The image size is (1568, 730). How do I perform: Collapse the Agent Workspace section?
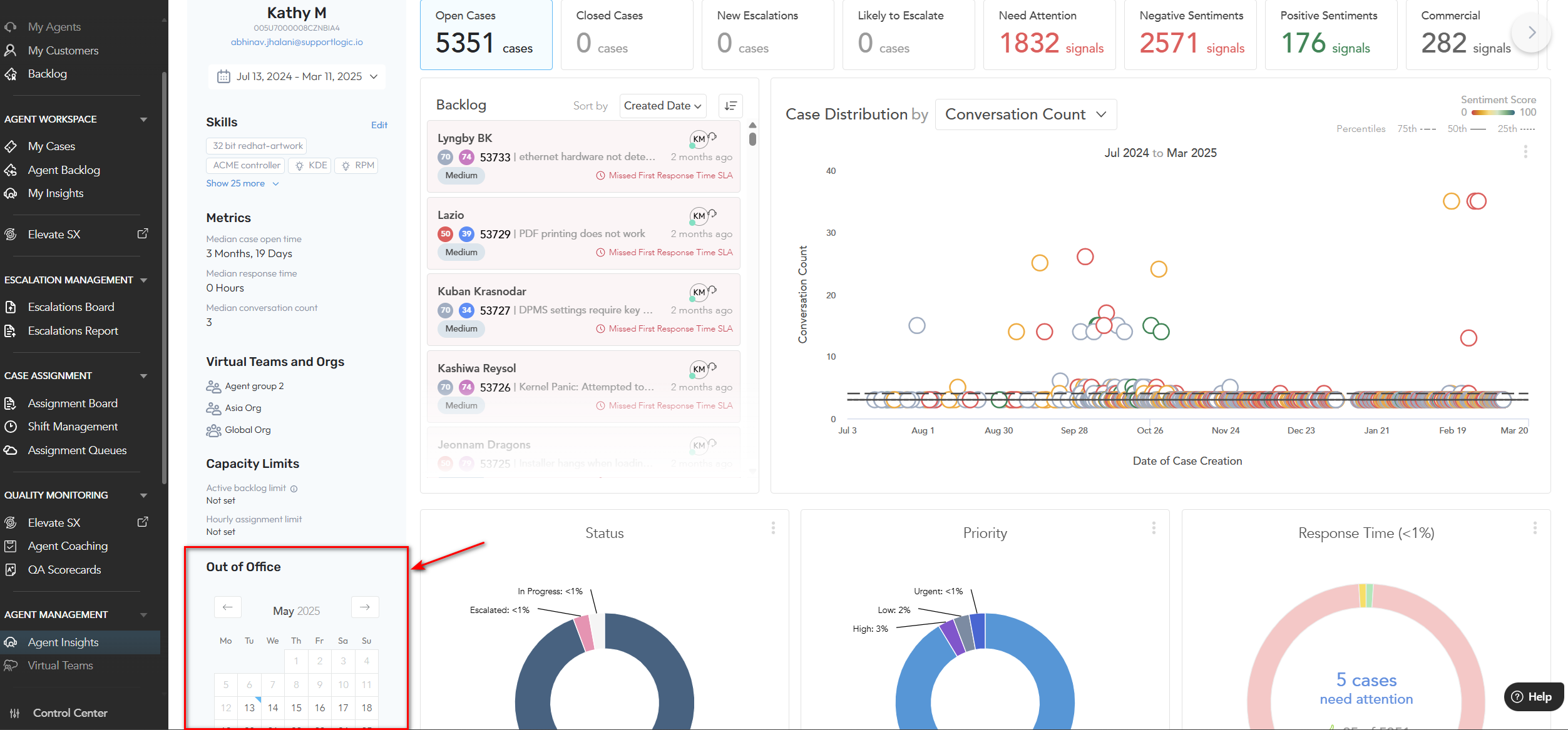point(143,119)
